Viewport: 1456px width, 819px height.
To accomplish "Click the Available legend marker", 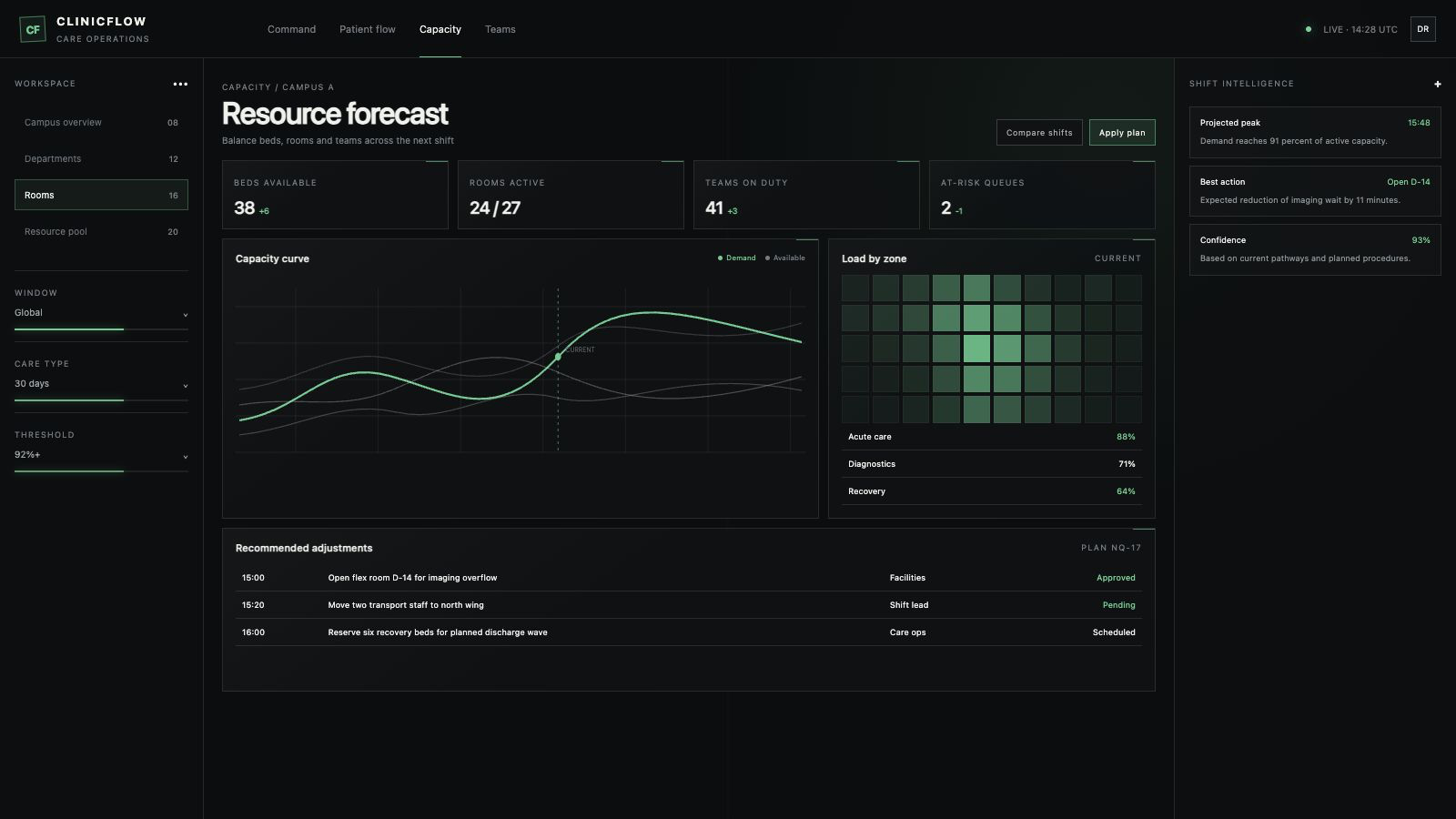I will click(x=767, y=258).
